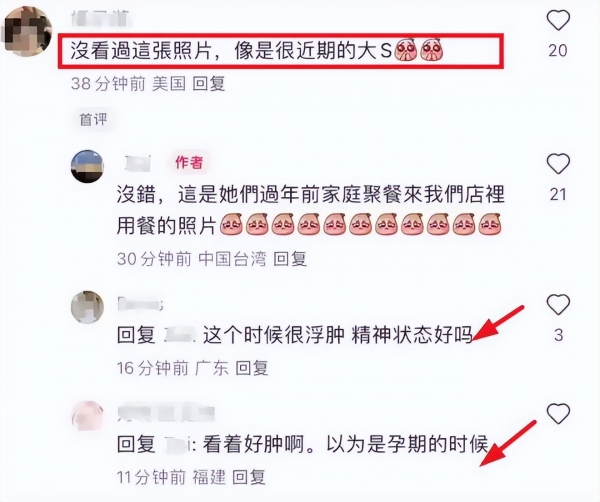Select the author's comment text 沒錯，這是她們
This screenshot has width=600, height=502.
[x=310, y=210]
